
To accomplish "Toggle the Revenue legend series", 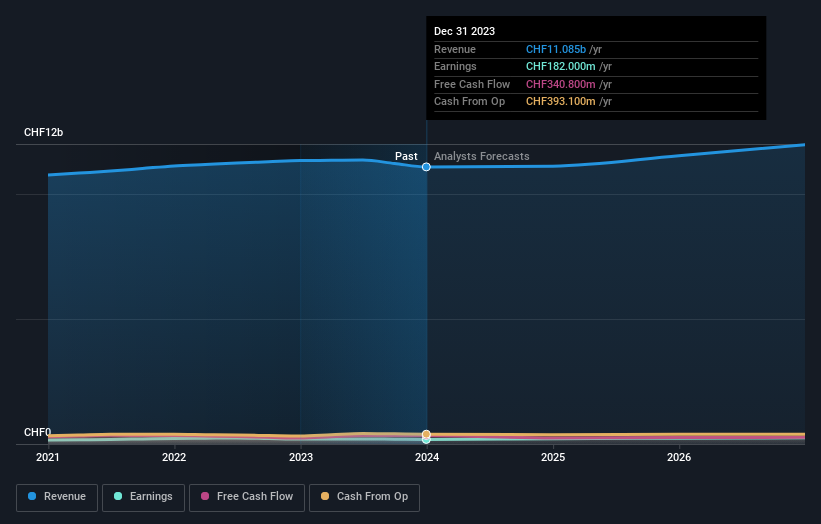I will point(57,497).
